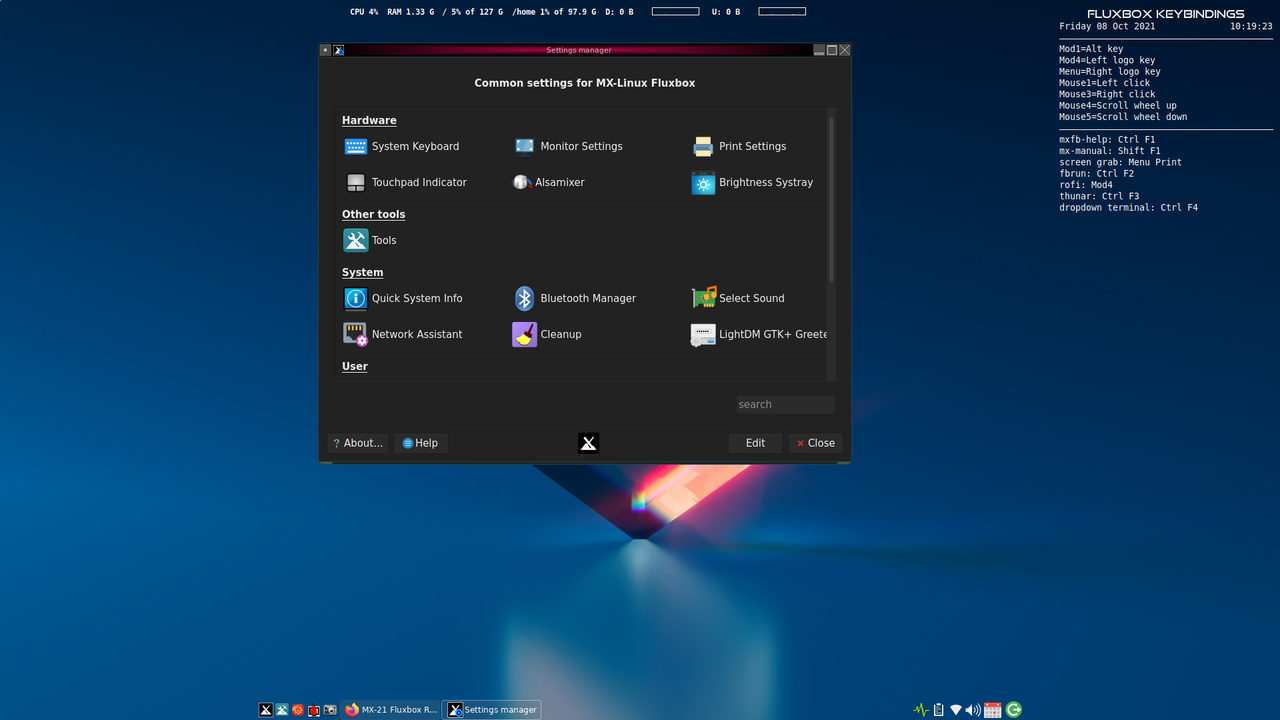Open MX Tools icon in taskbar
This screenshot has width=1280, height=720.
point(282,710)
